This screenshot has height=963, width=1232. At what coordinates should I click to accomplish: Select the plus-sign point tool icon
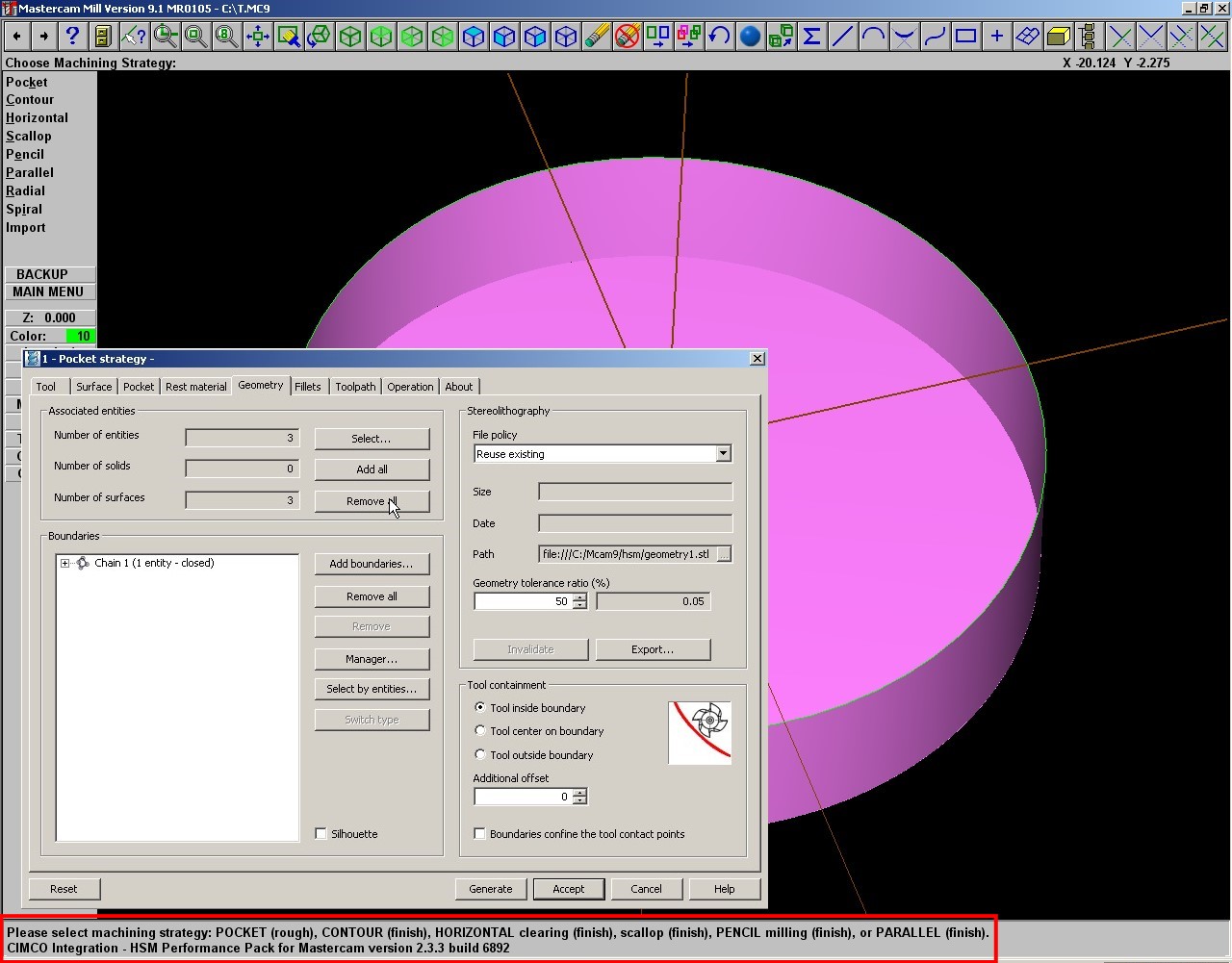tap(996, 37)
